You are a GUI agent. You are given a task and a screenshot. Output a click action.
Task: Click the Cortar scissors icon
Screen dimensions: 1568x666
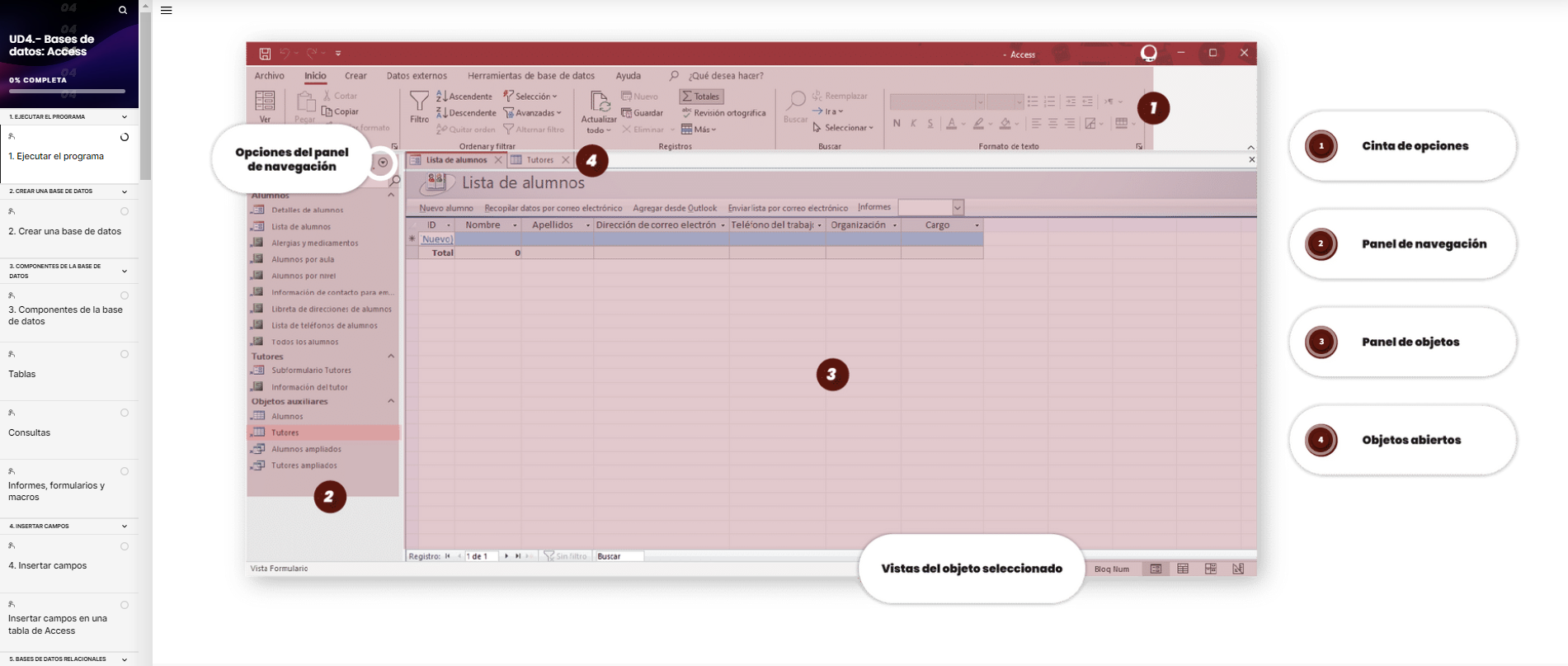pos(327,96)
